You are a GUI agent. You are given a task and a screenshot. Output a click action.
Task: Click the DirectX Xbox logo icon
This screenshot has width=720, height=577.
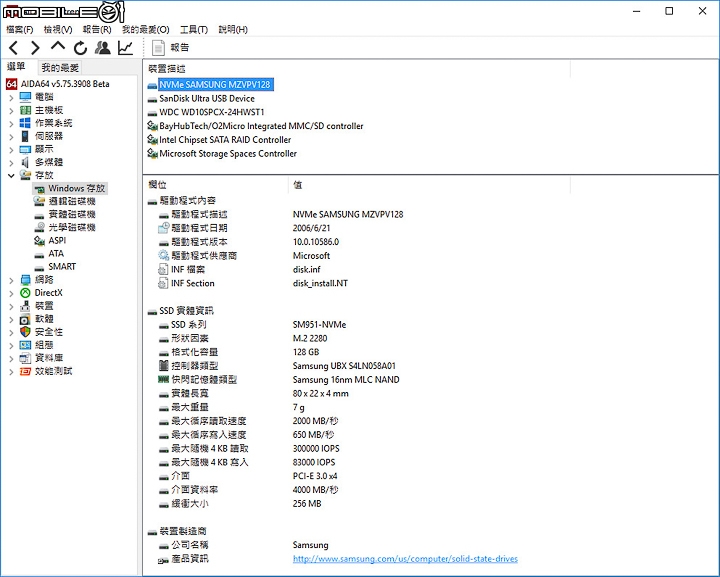click(25, 293)
